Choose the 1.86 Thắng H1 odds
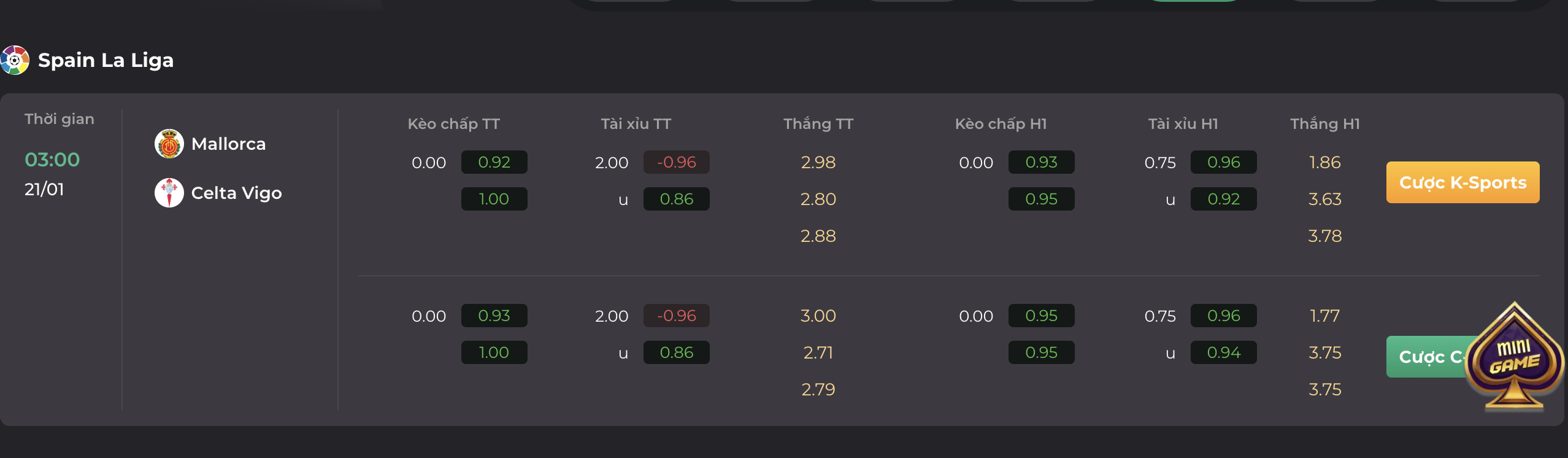Screen dimensions: 1568x458 point(1324,162)
